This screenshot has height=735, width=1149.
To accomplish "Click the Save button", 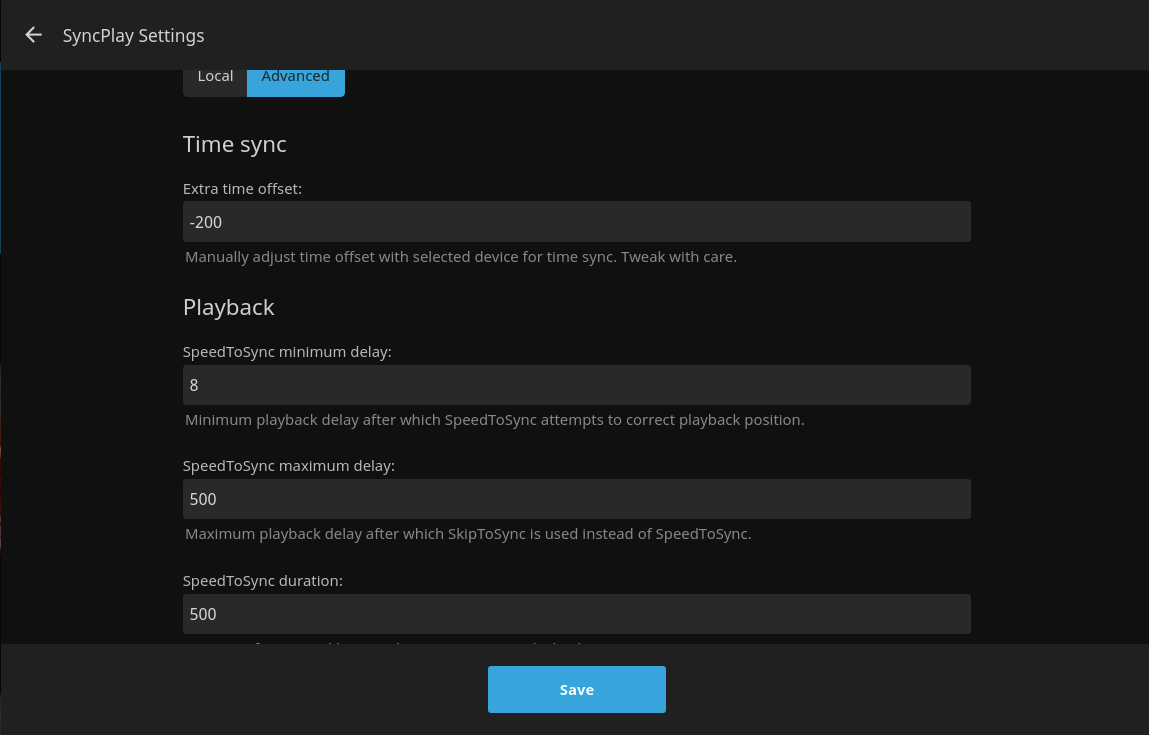I will 576,689.
